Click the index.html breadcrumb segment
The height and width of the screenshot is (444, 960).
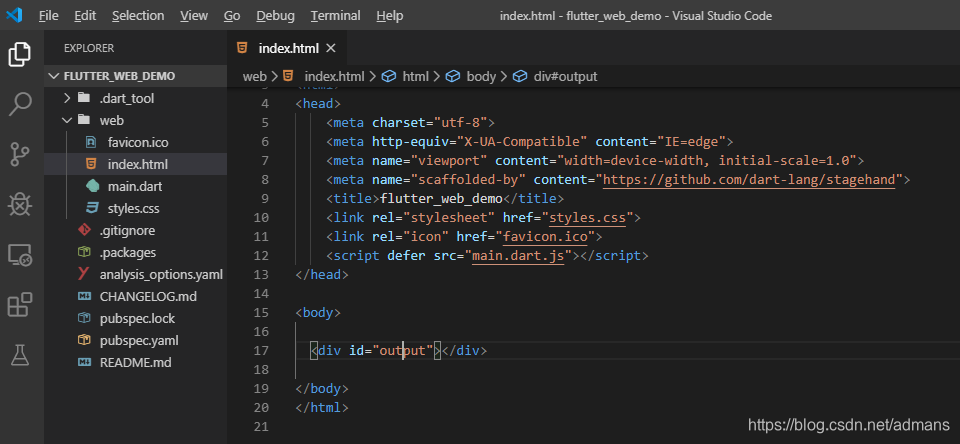point(334,77)
